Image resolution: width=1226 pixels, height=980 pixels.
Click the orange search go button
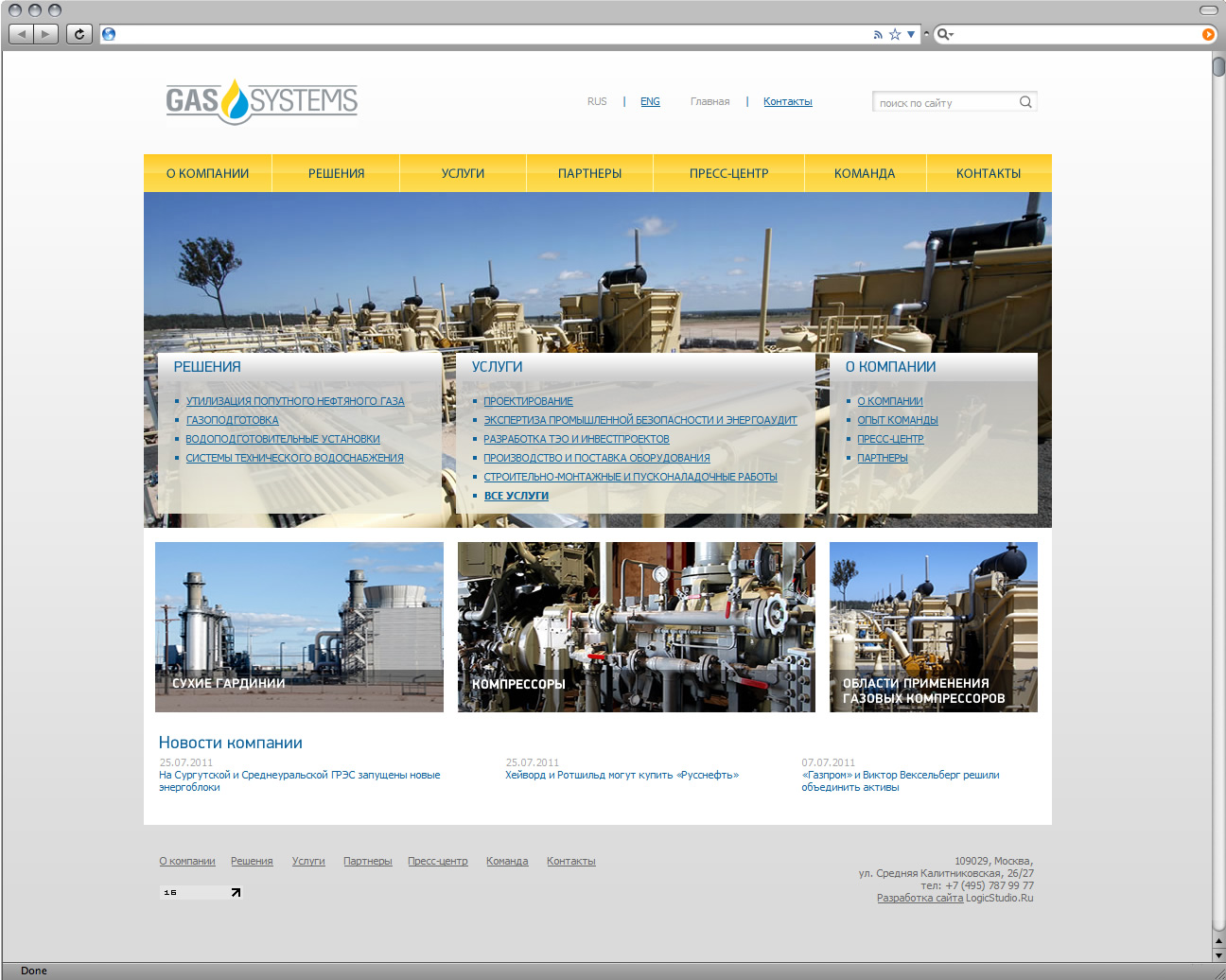1208,34
